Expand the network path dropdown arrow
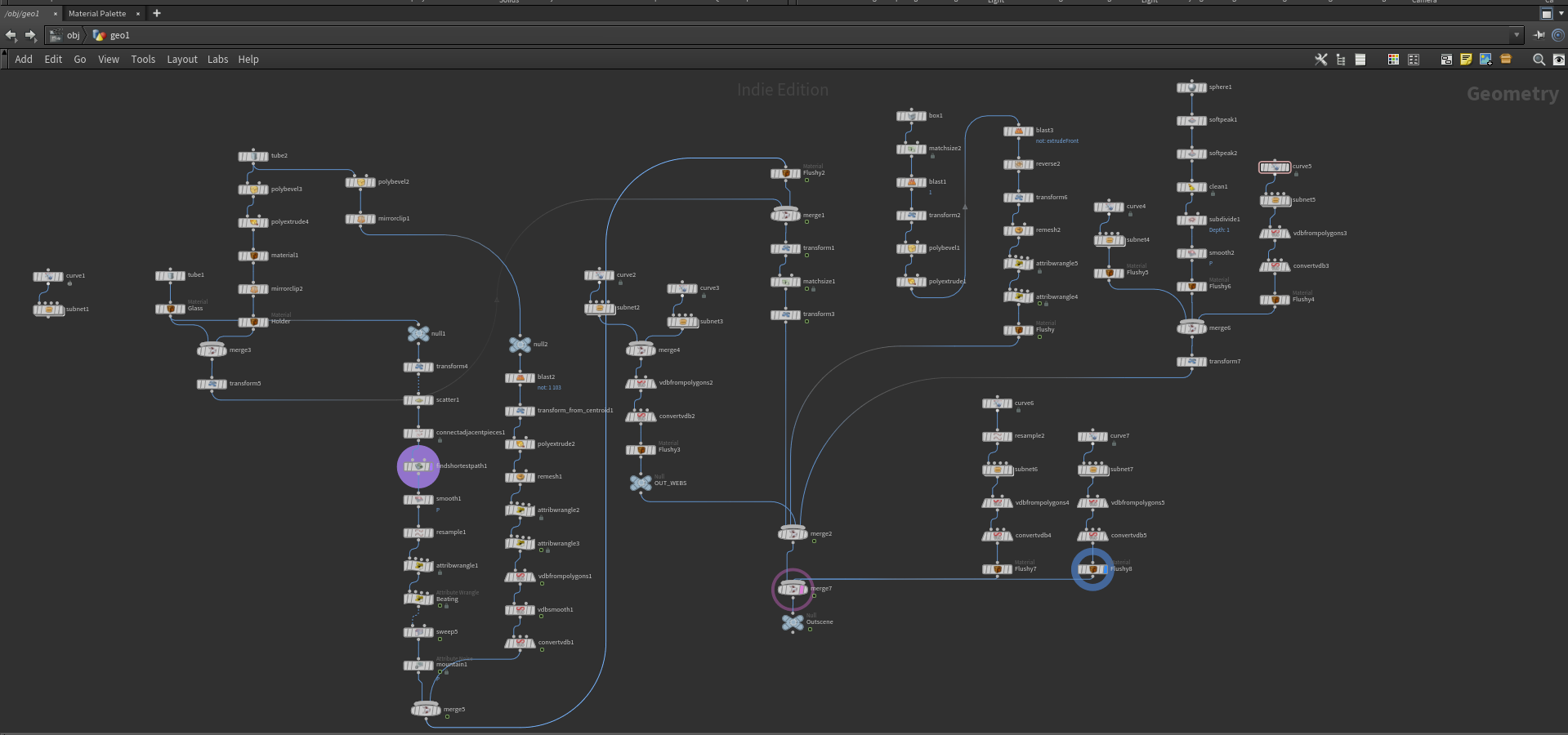The image size is (1568, 735). click(1517, 35)
